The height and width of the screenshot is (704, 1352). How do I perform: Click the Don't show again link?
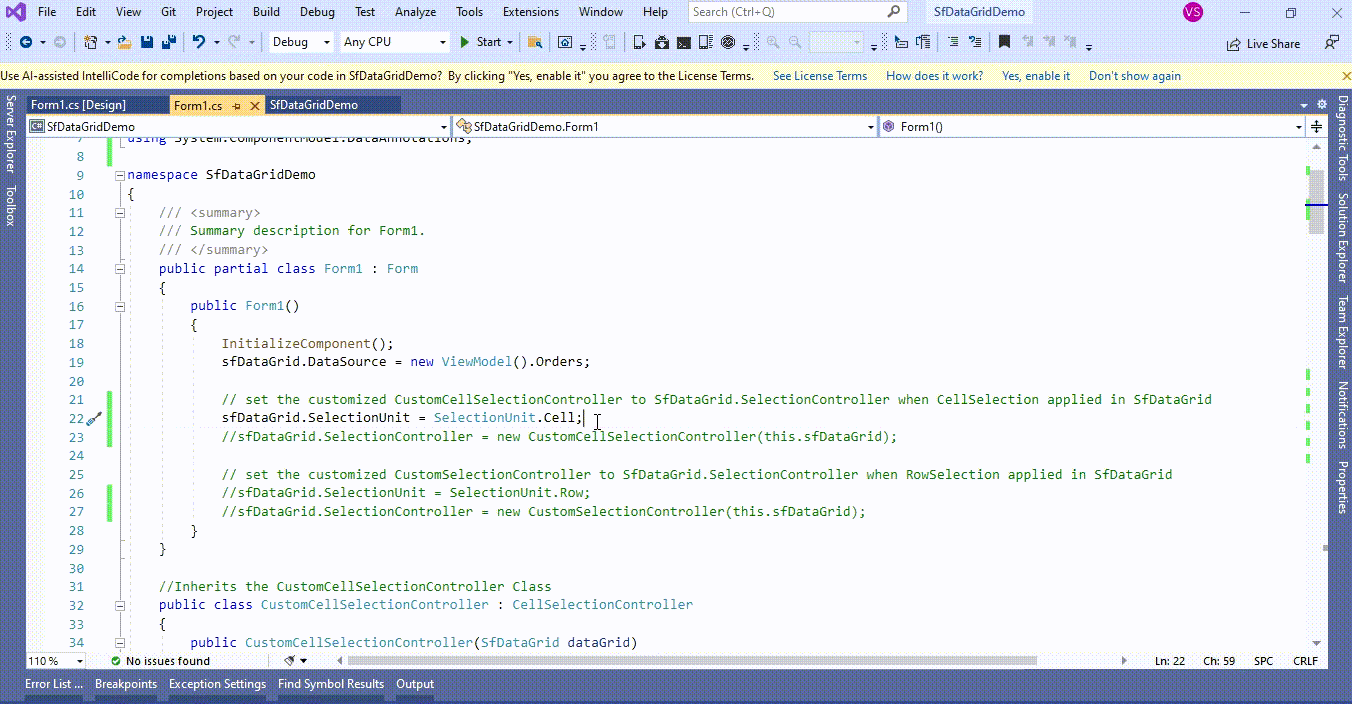pyautogui.click(x=1135, y=76)
